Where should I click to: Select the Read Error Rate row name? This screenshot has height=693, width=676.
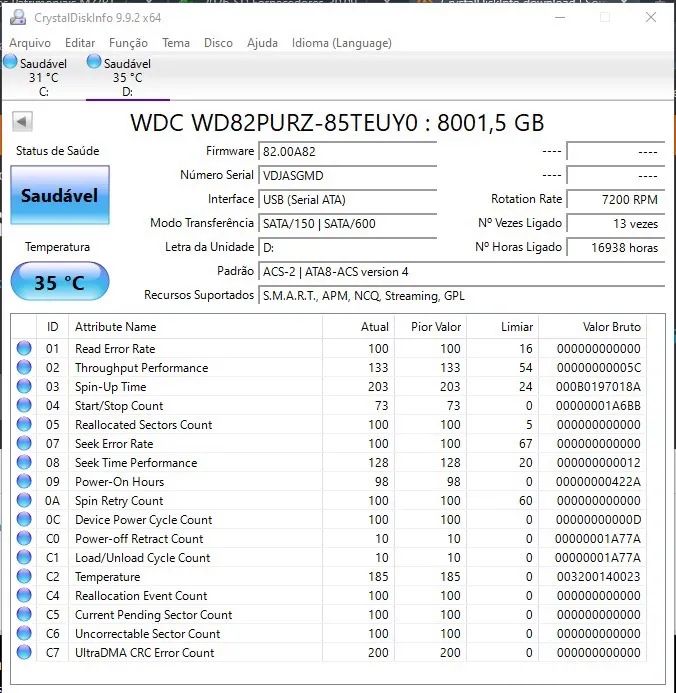pos(115,349)
